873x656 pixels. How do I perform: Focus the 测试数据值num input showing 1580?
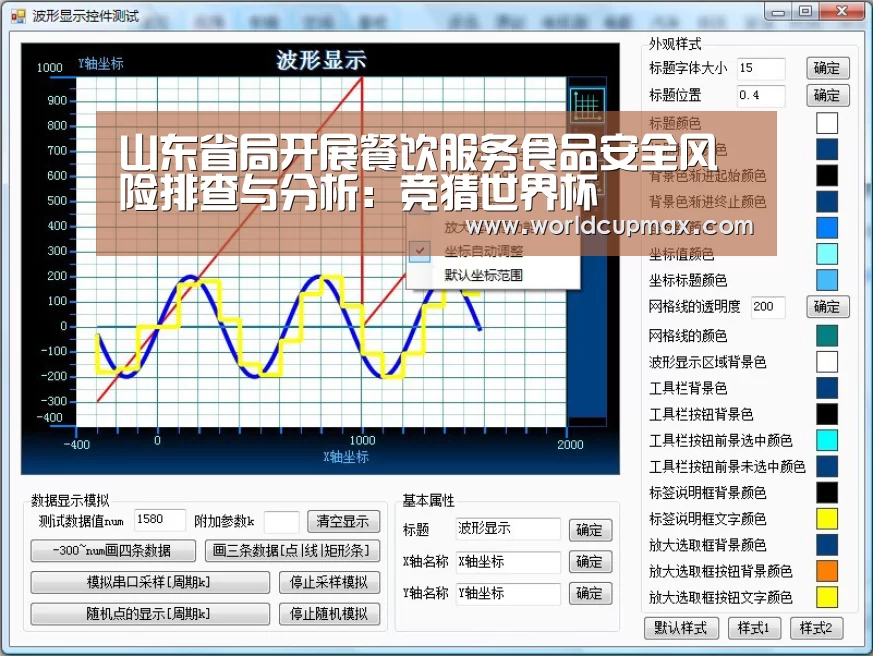(x=160, y=520)
